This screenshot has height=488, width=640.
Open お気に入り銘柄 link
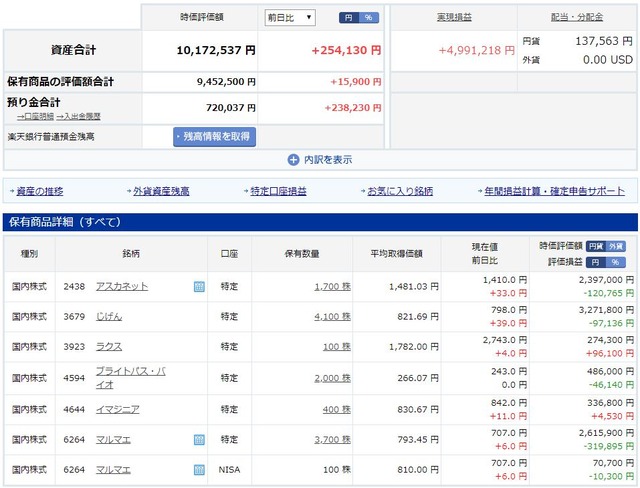(x=400, y=191)
